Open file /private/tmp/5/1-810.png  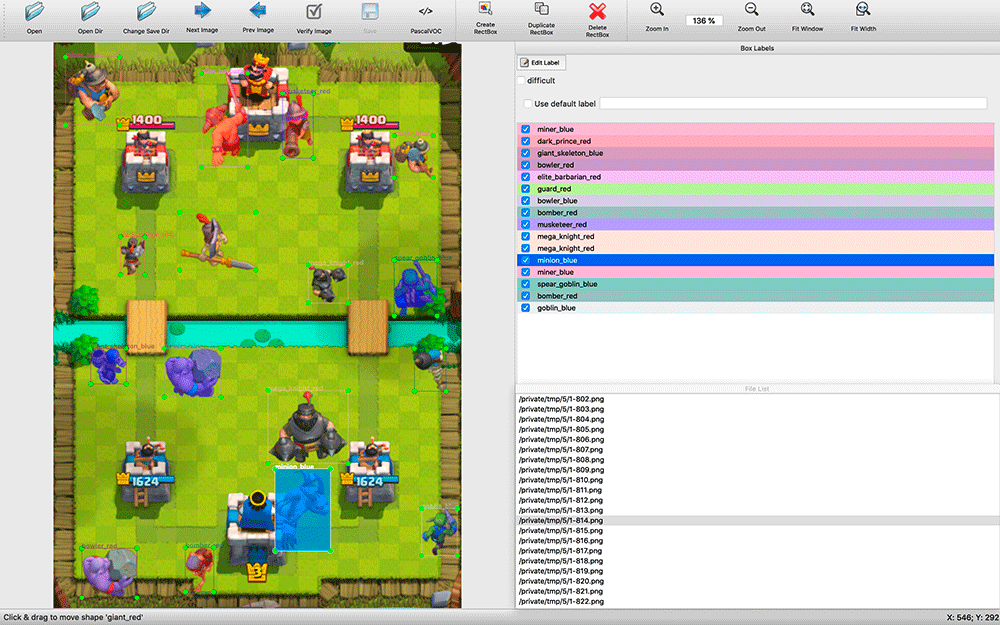click(561, 480)
